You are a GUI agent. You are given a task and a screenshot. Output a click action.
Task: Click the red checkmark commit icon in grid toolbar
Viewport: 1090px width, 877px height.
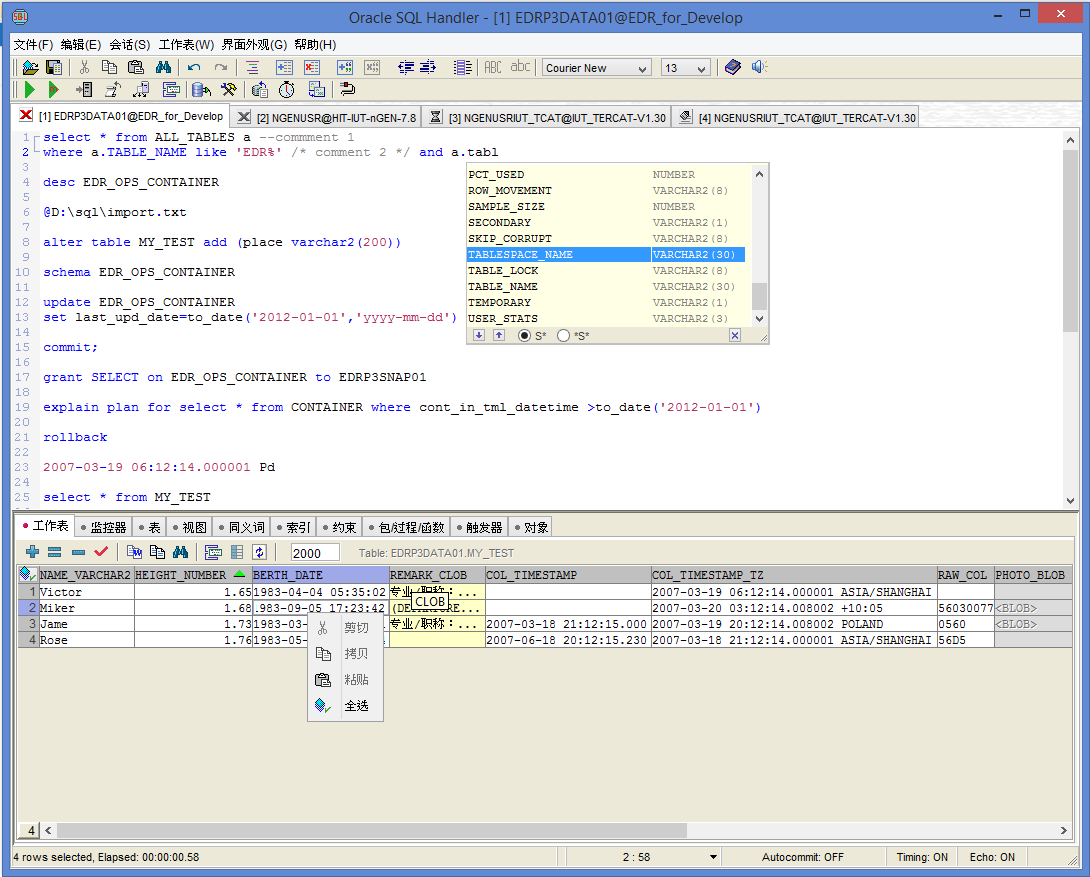[101, 552]
